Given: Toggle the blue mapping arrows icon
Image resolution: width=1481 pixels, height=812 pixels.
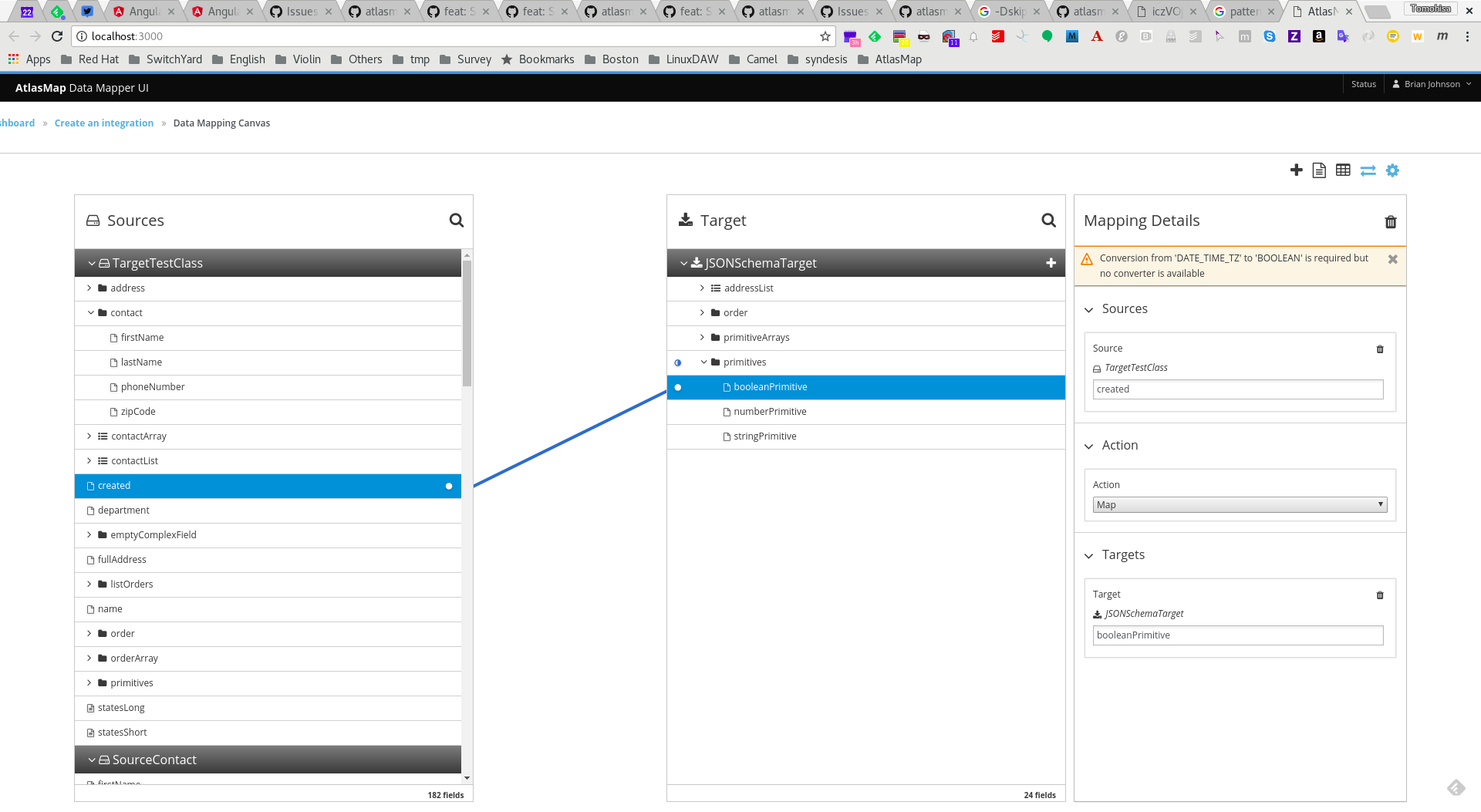Looking at the screenshot, I should tap(1368, 170).
